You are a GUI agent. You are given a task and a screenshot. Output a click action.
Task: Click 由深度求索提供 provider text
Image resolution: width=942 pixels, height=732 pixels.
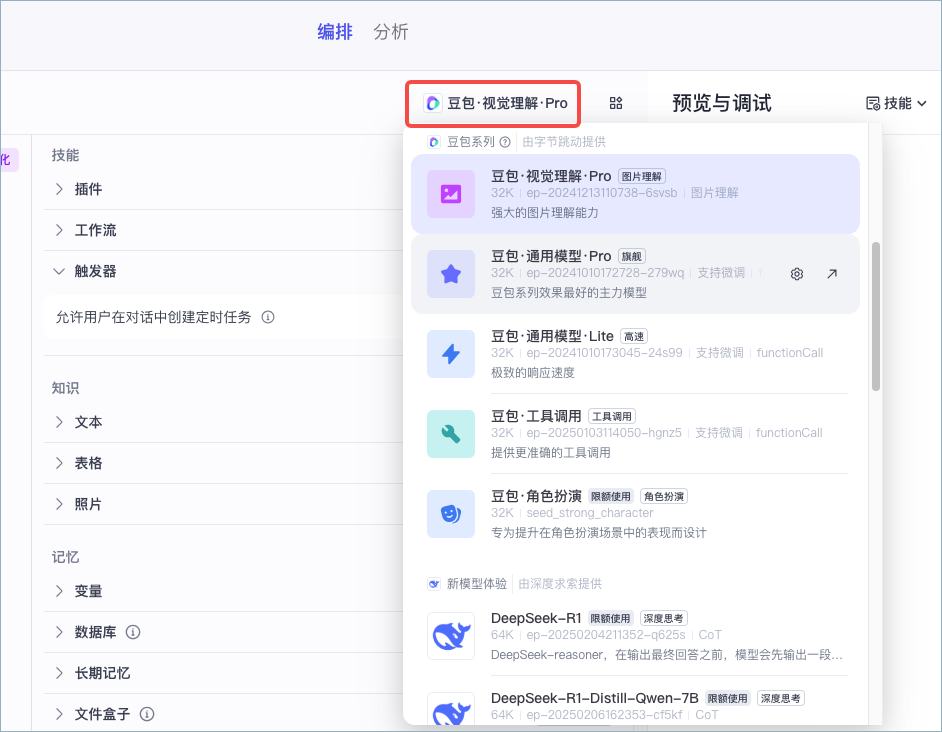(560, 584)
